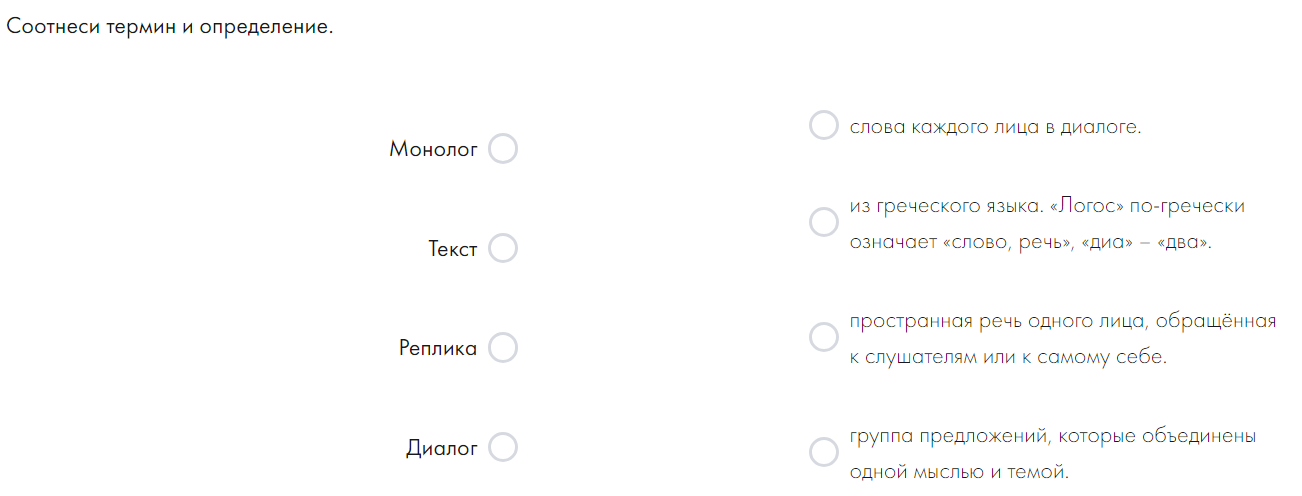Click the term label Текст

453,249
